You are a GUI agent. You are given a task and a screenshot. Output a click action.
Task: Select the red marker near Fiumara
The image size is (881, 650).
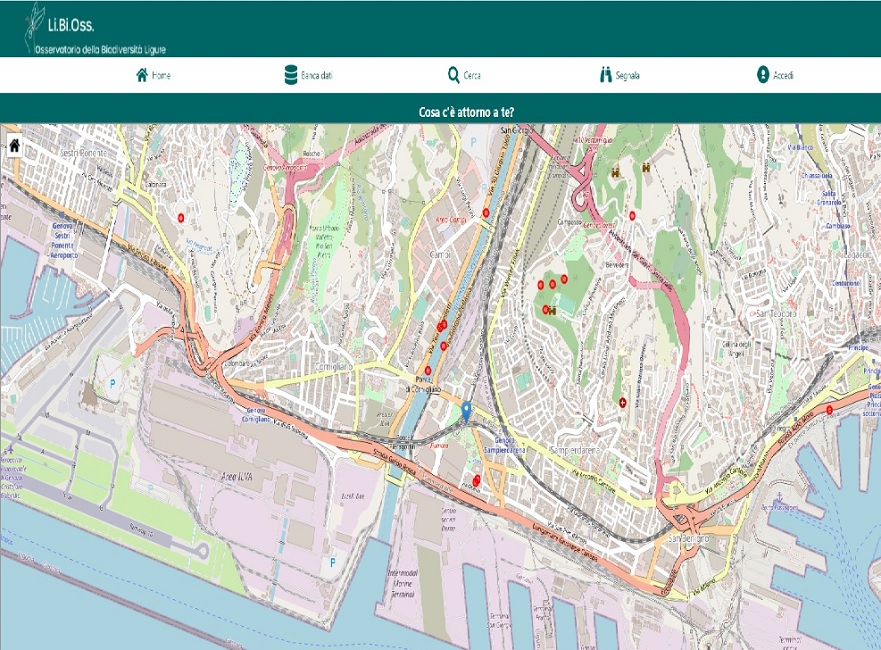(x=477, y=480)
